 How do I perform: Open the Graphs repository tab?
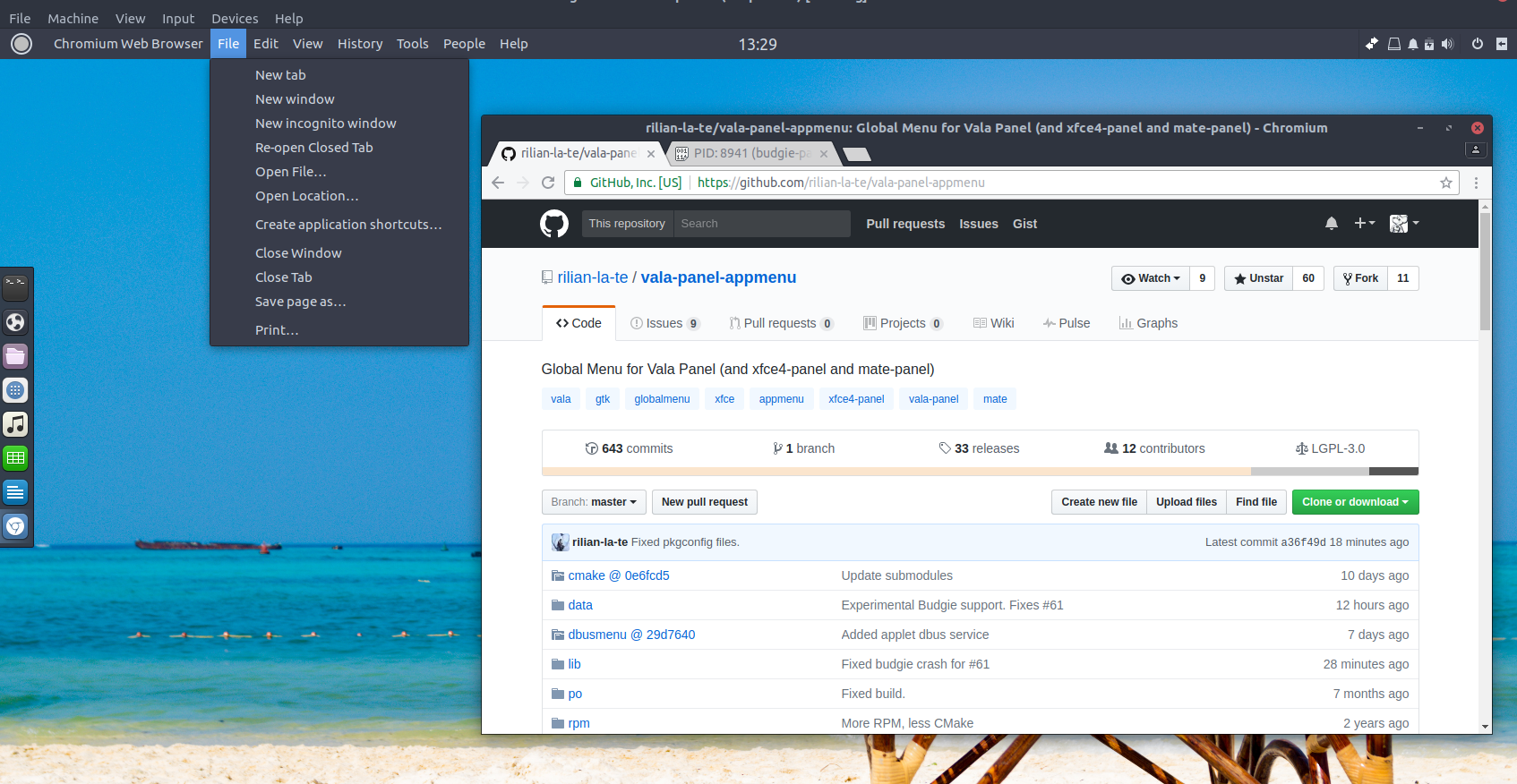tap(1148, 323)
